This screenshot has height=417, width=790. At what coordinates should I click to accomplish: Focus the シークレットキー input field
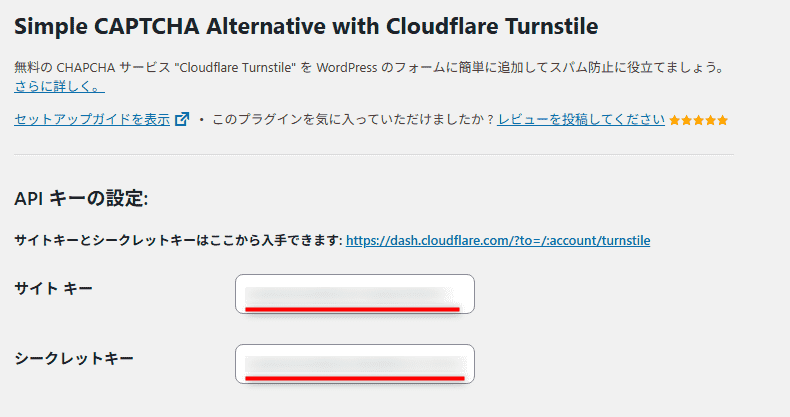coord(355,364)
